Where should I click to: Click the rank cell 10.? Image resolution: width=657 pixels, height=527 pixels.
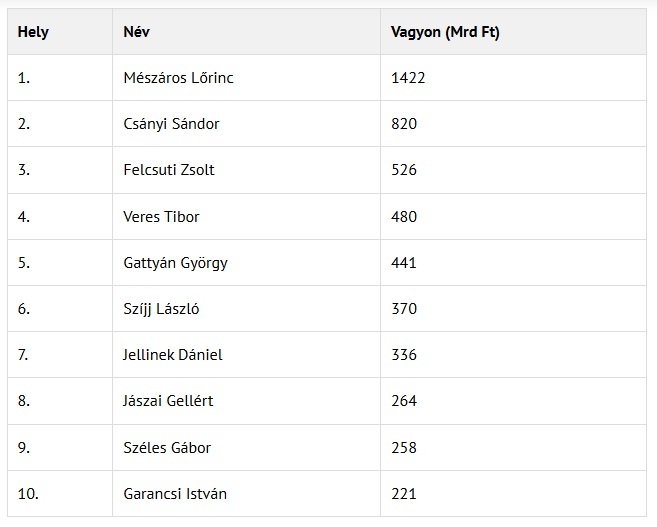[28, 494]
